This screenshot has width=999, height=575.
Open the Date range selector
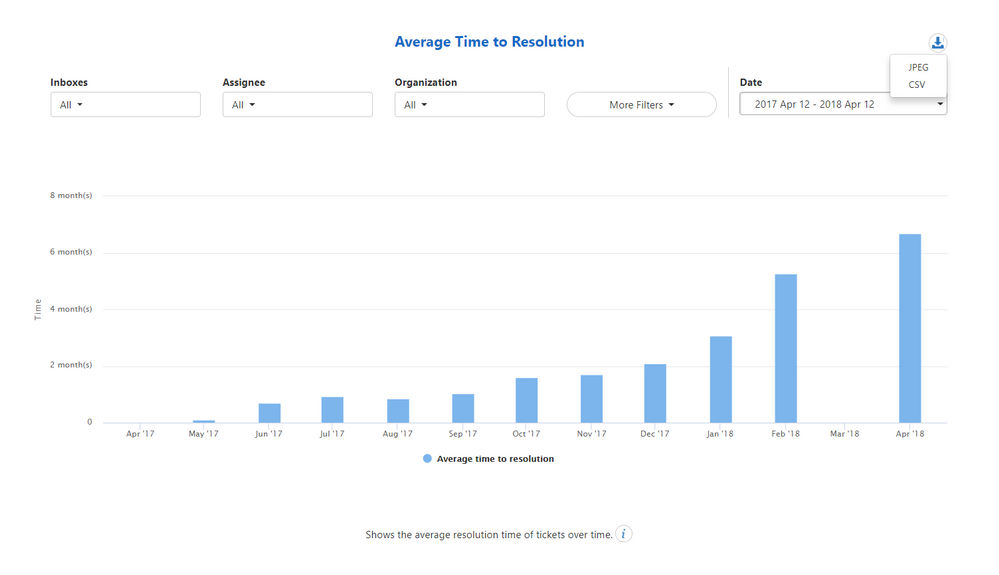point(843,104)
